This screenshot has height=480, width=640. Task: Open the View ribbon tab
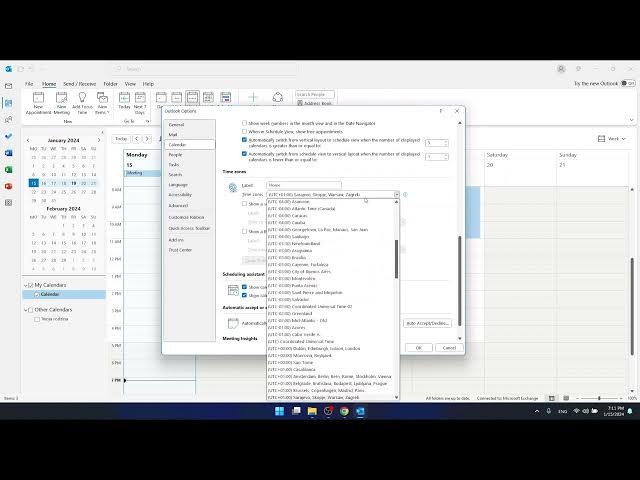coord(130,84)
